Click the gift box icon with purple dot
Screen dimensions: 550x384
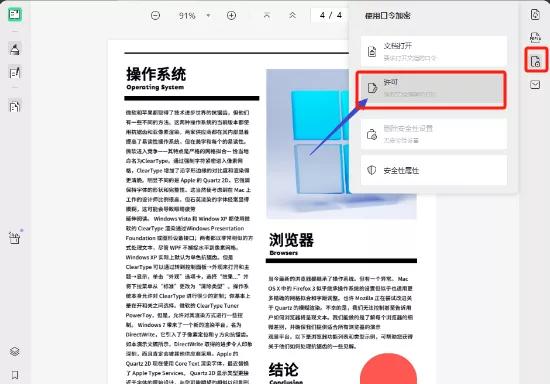point(15,238)
